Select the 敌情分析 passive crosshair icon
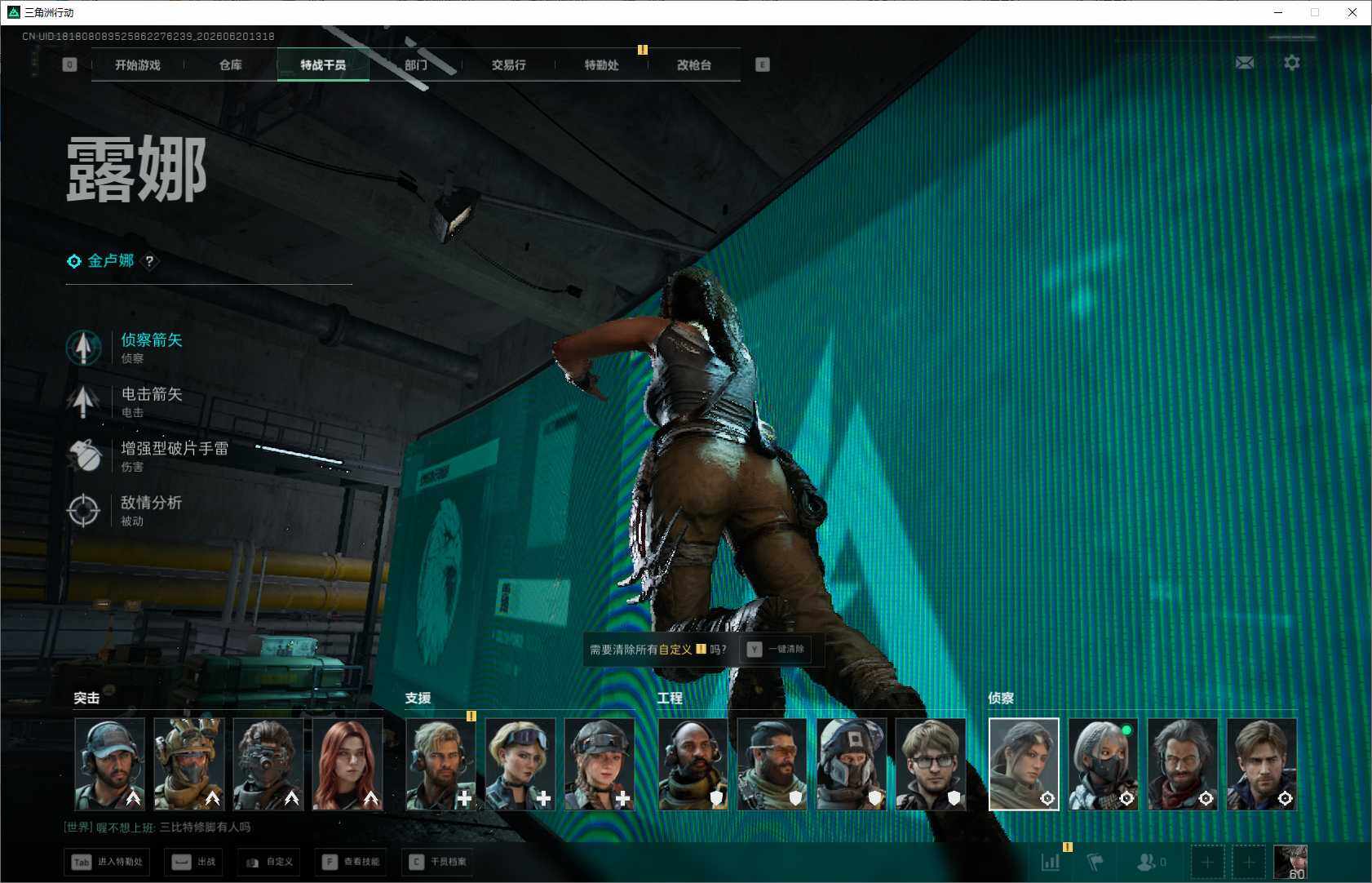This screenshot has width=1372, height=883. click(x=83, y=510)
